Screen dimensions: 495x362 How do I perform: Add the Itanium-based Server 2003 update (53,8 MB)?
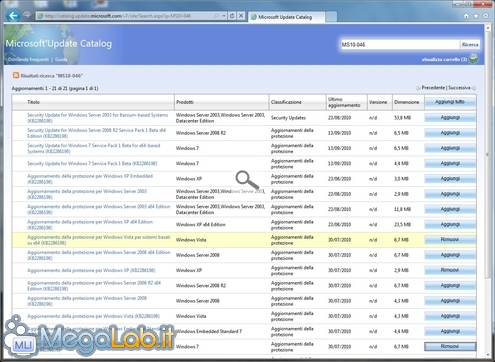(x=450, y=117)
